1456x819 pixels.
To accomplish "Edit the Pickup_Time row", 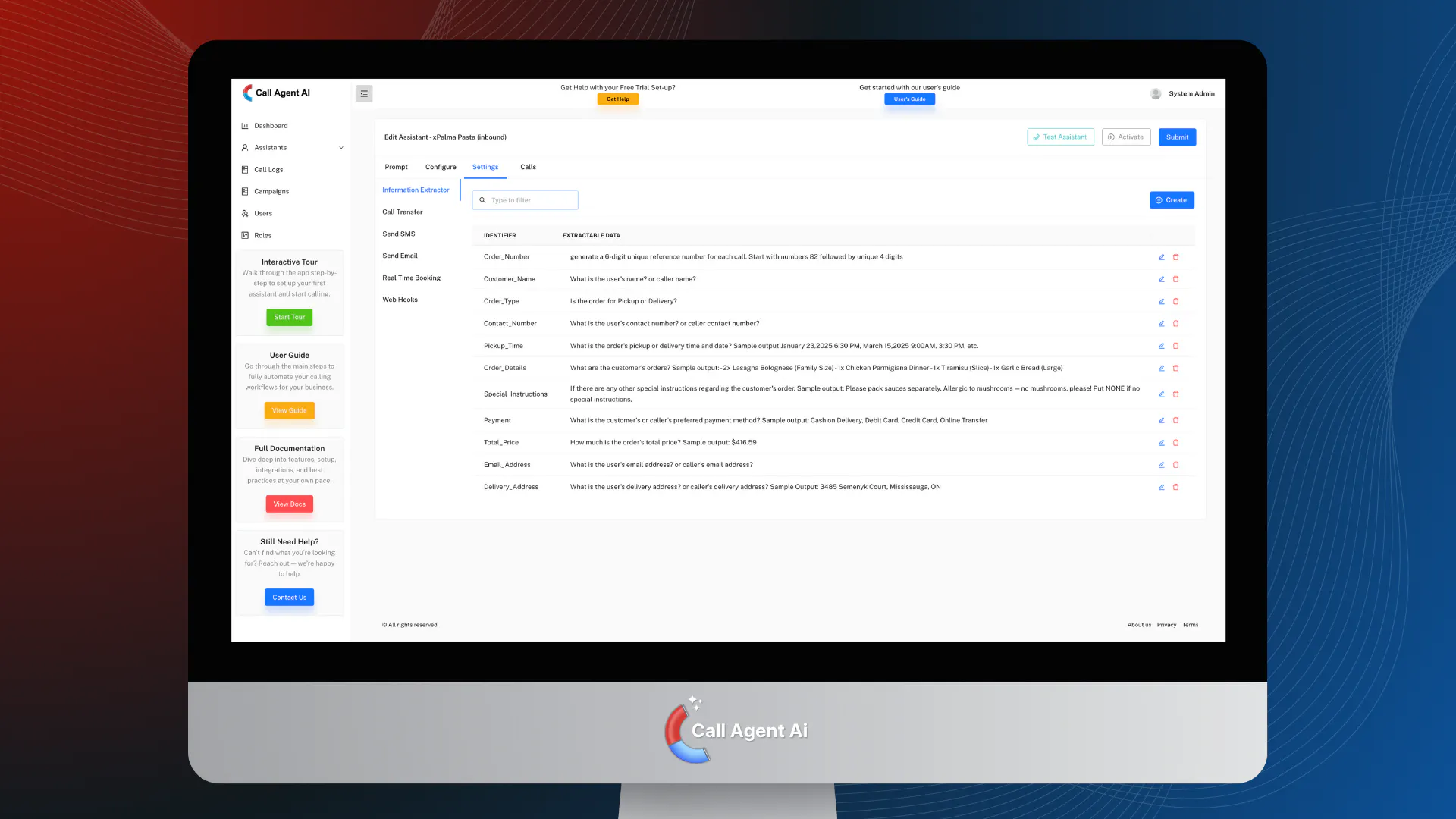I will tap(1161, 346).
